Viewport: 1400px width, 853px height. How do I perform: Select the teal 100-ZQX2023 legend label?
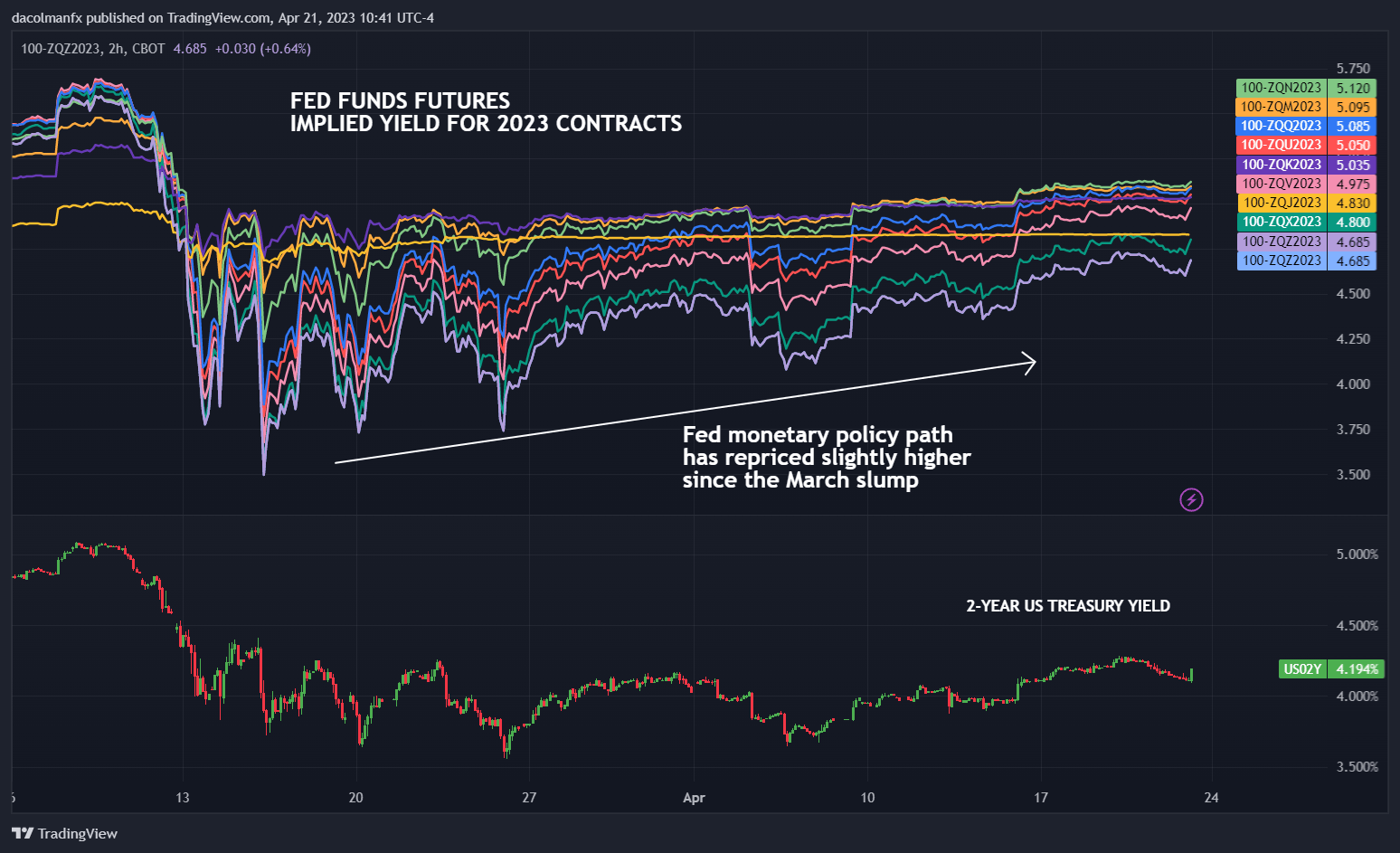[x=1281, y=222]
